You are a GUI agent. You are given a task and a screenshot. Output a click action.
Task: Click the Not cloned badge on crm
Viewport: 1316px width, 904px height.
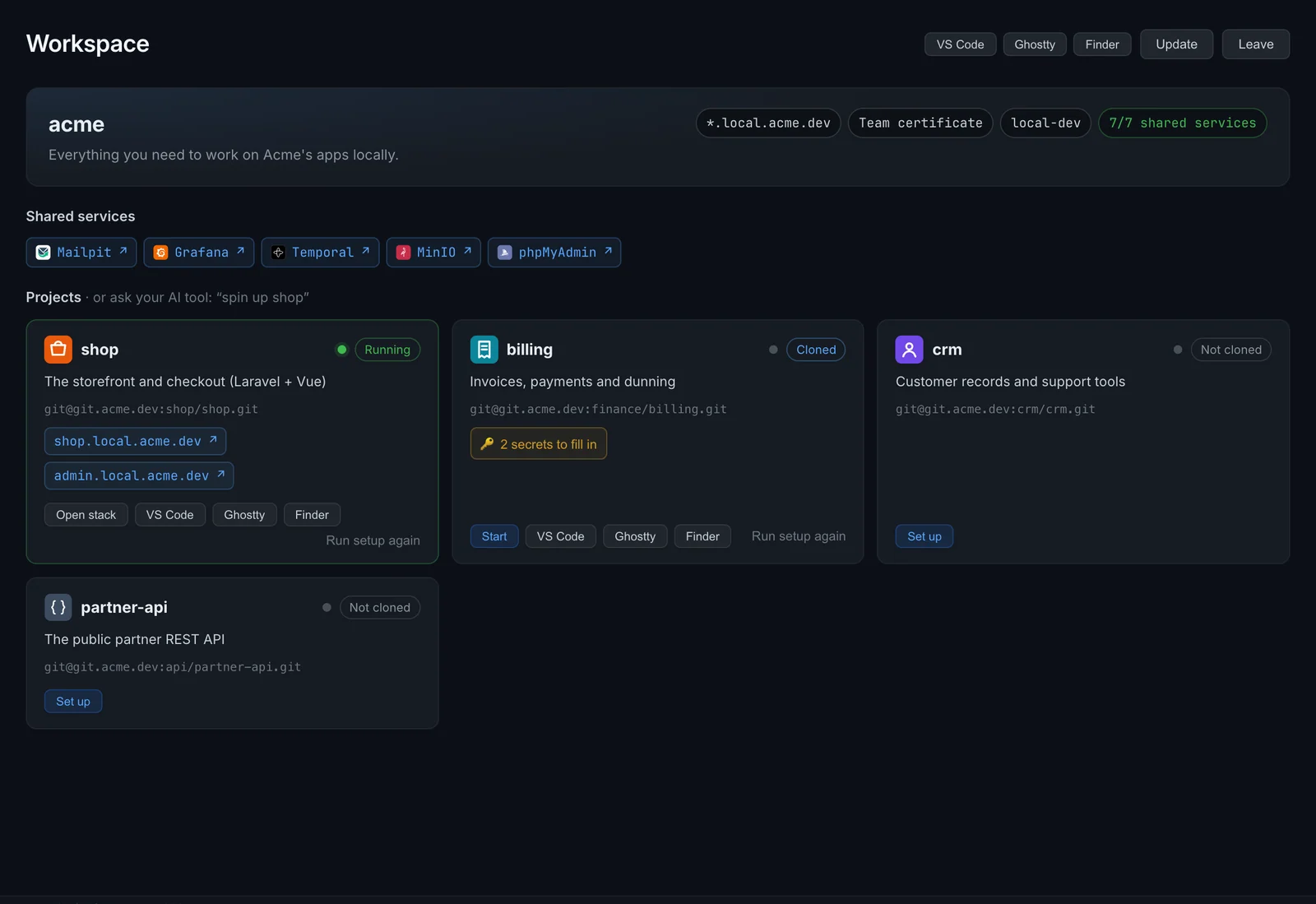pyautogui.click(x=1231, y=350)
